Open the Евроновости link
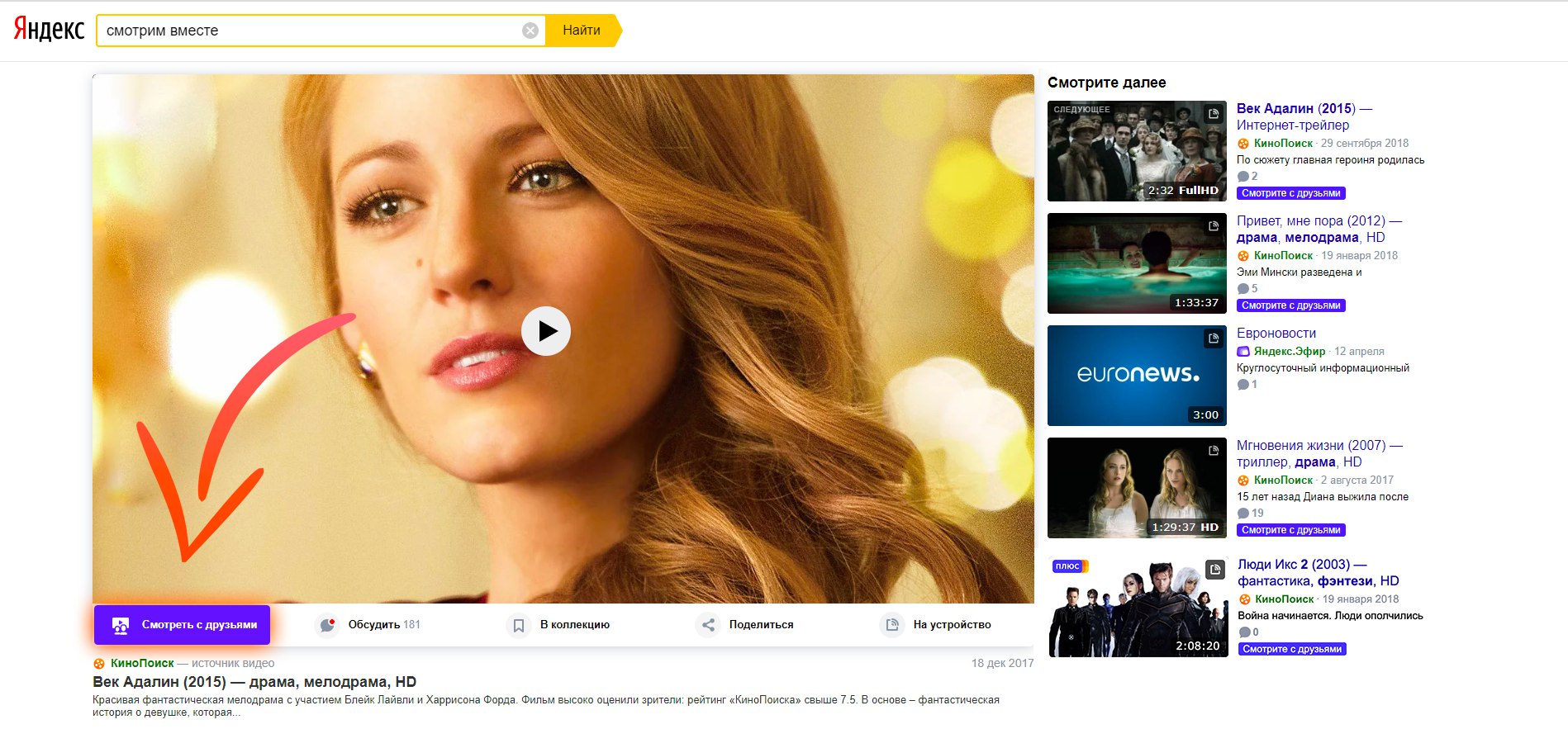The height and width of the screenshot is (729, 1568). click(1276, 333)
